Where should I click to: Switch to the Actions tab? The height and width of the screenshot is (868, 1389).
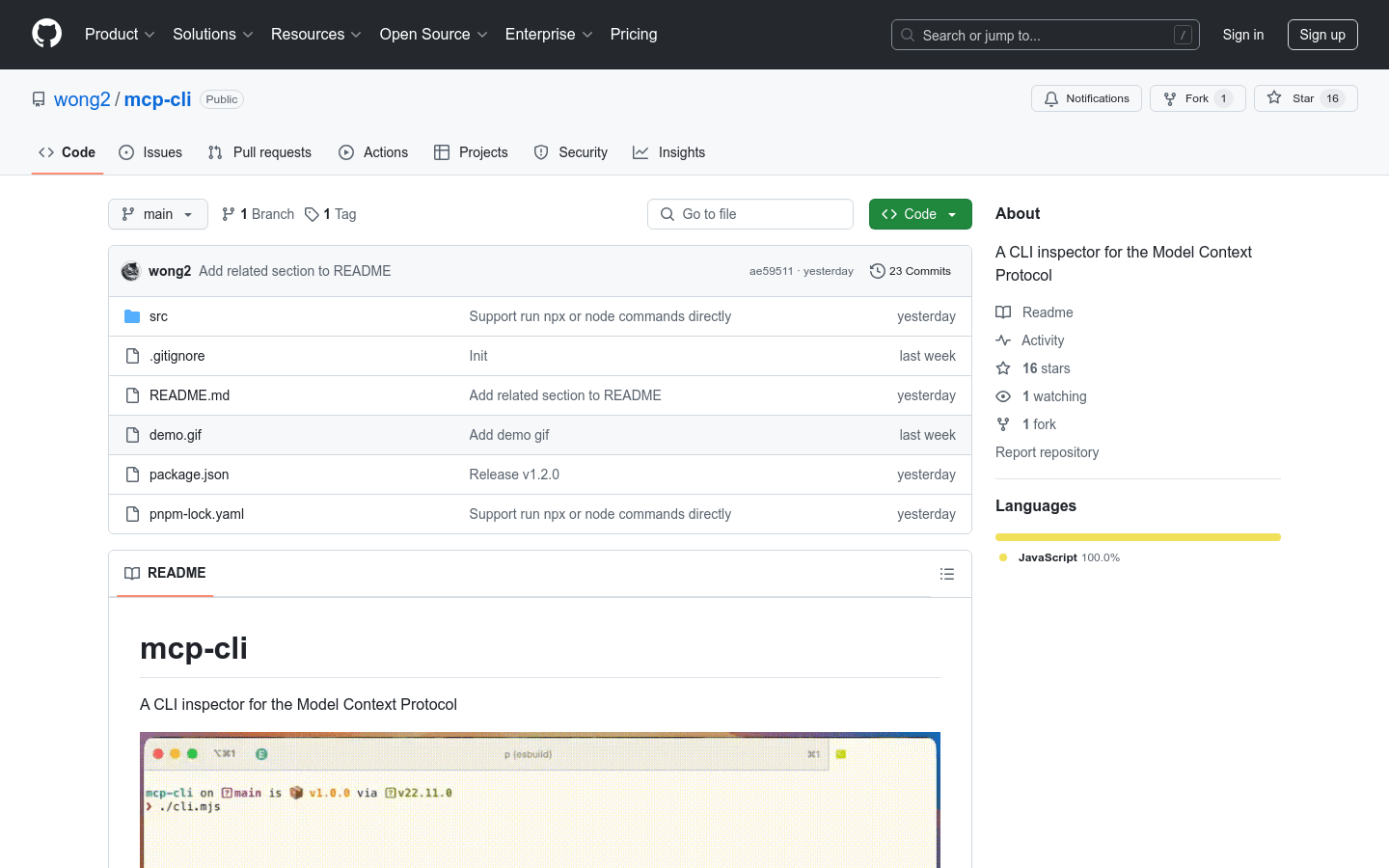coord(373,152)
